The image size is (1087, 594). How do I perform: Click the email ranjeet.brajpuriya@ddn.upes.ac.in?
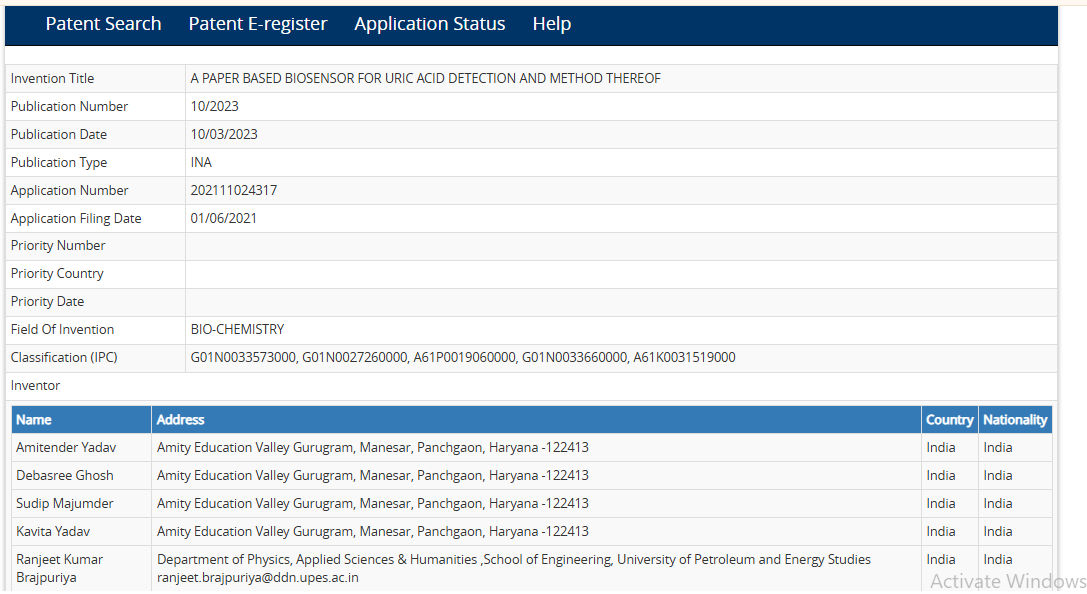258,577
